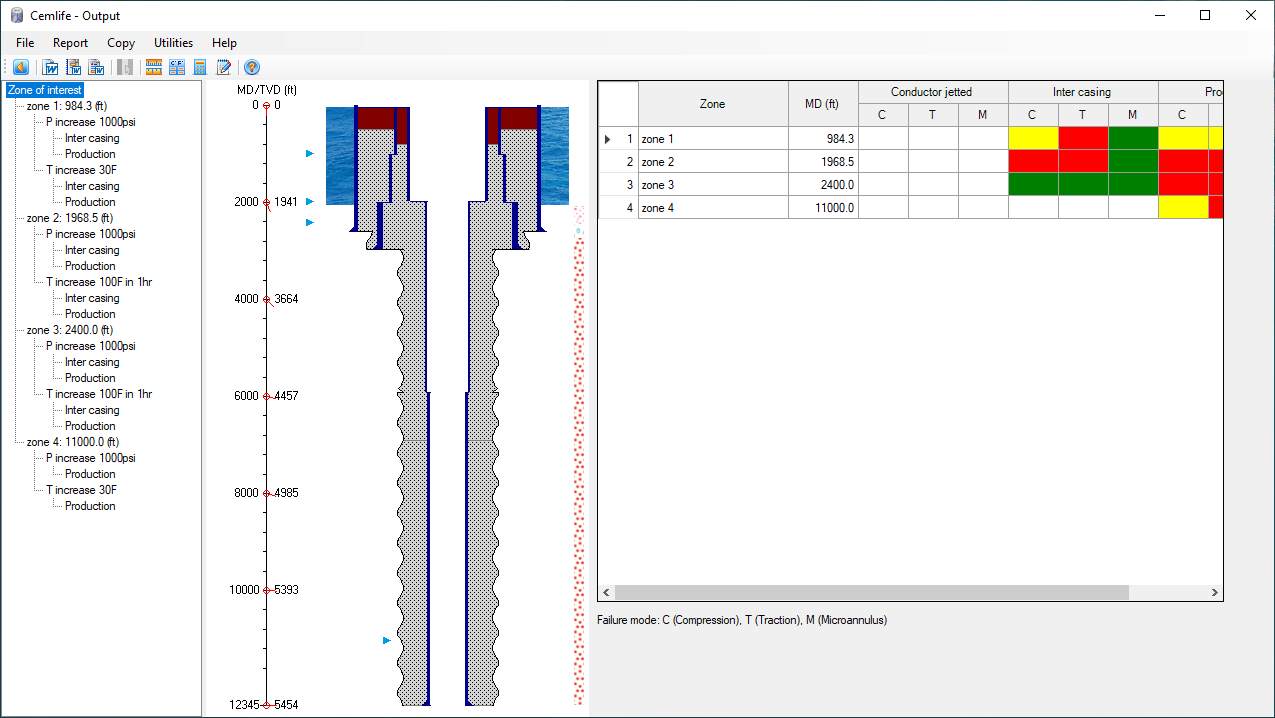Open the File menu
Image resolution: width=1275 pixels, height=718 pixels.
(25, 43)
